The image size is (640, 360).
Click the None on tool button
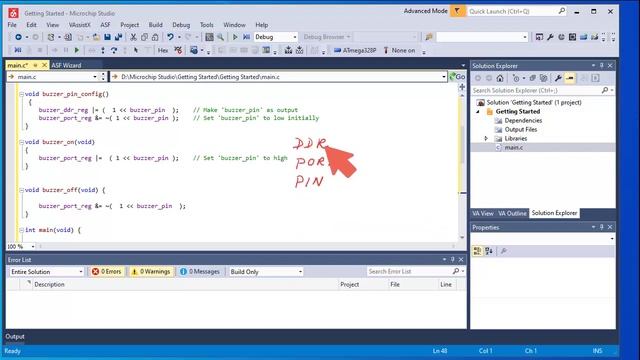tap(399, 50)
